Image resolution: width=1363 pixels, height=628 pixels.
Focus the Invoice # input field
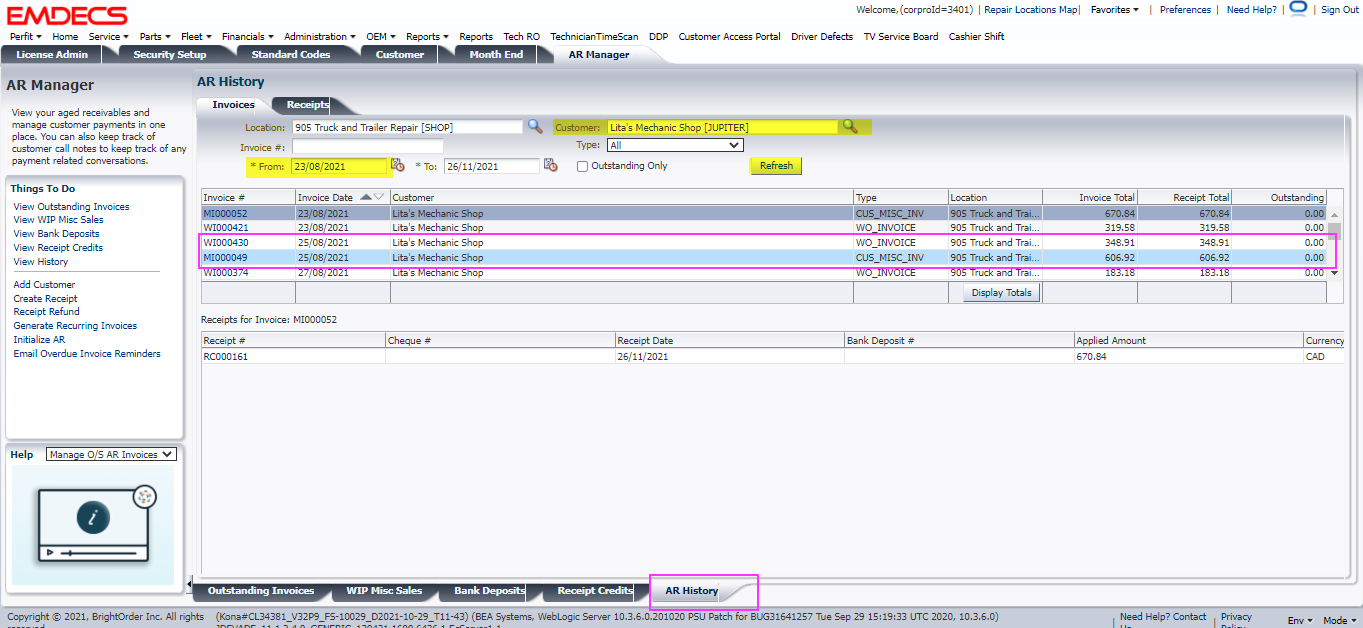click(367, 147)
